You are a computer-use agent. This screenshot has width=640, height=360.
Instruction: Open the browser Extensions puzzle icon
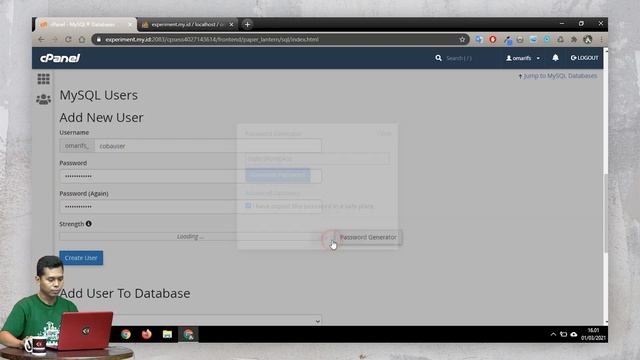574,40
